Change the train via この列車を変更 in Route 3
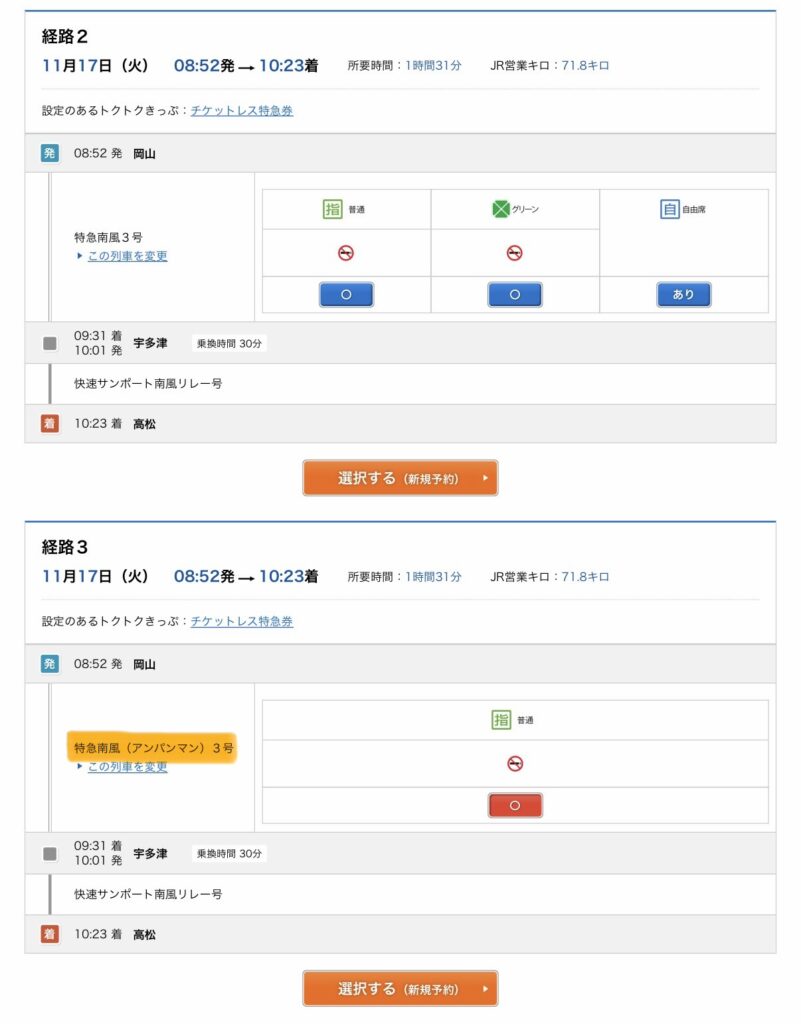The height and width of the screenshot is (1024, 801). click(127, 767)
